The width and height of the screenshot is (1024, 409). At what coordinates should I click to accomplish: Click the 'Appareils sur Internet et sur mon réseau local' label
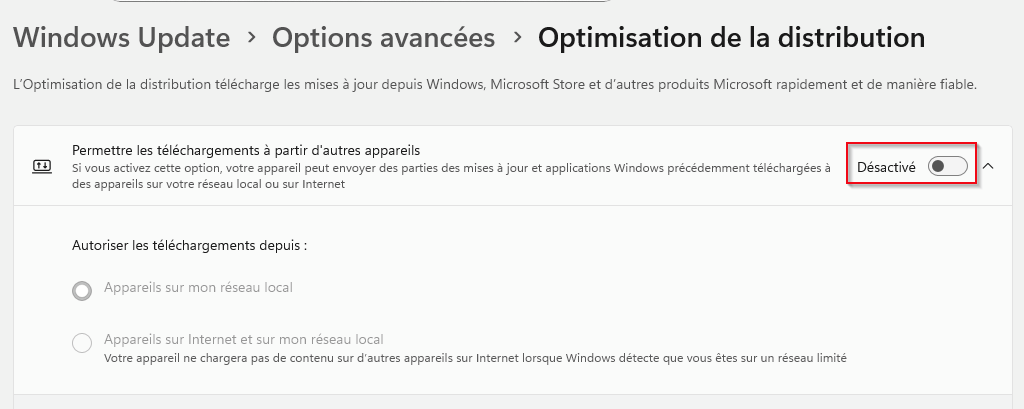click(x=243, y=339)
